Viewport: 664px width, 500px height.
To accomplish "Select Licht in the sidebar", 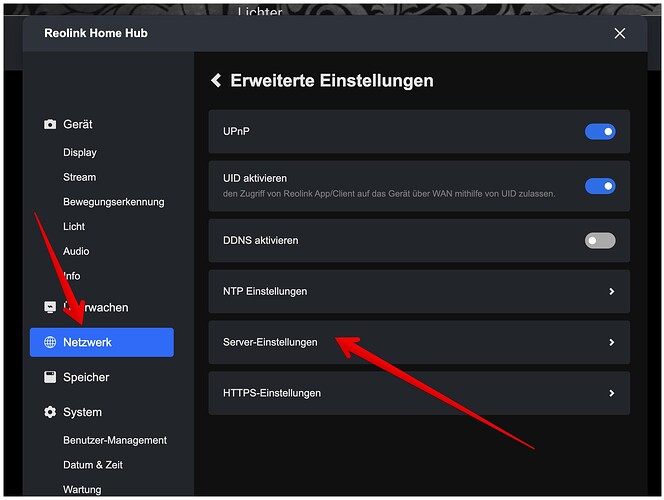I will coord(74,227).
